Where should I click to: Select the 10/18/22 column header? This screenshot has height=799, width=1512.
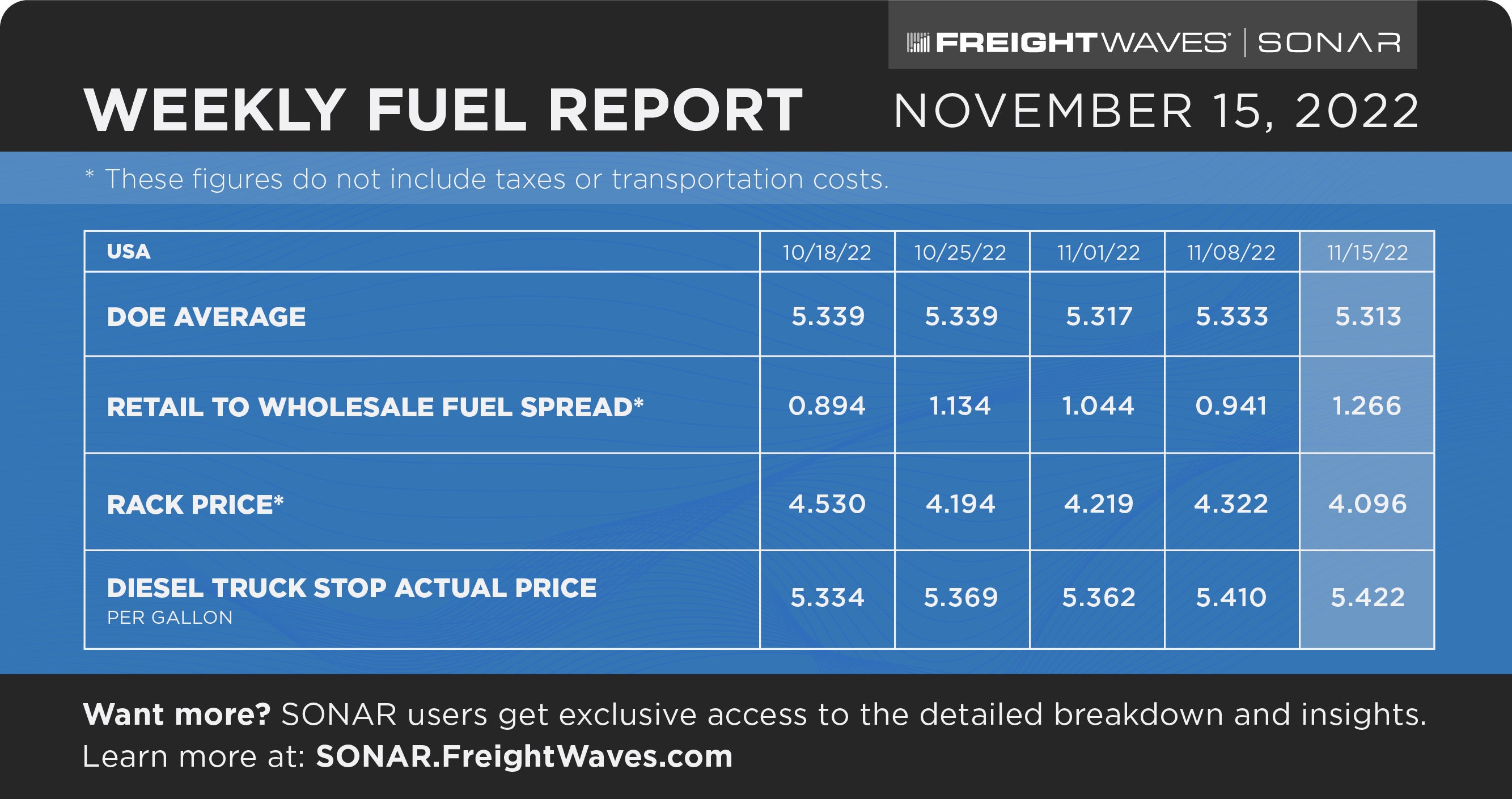click(x=827, y=252)
